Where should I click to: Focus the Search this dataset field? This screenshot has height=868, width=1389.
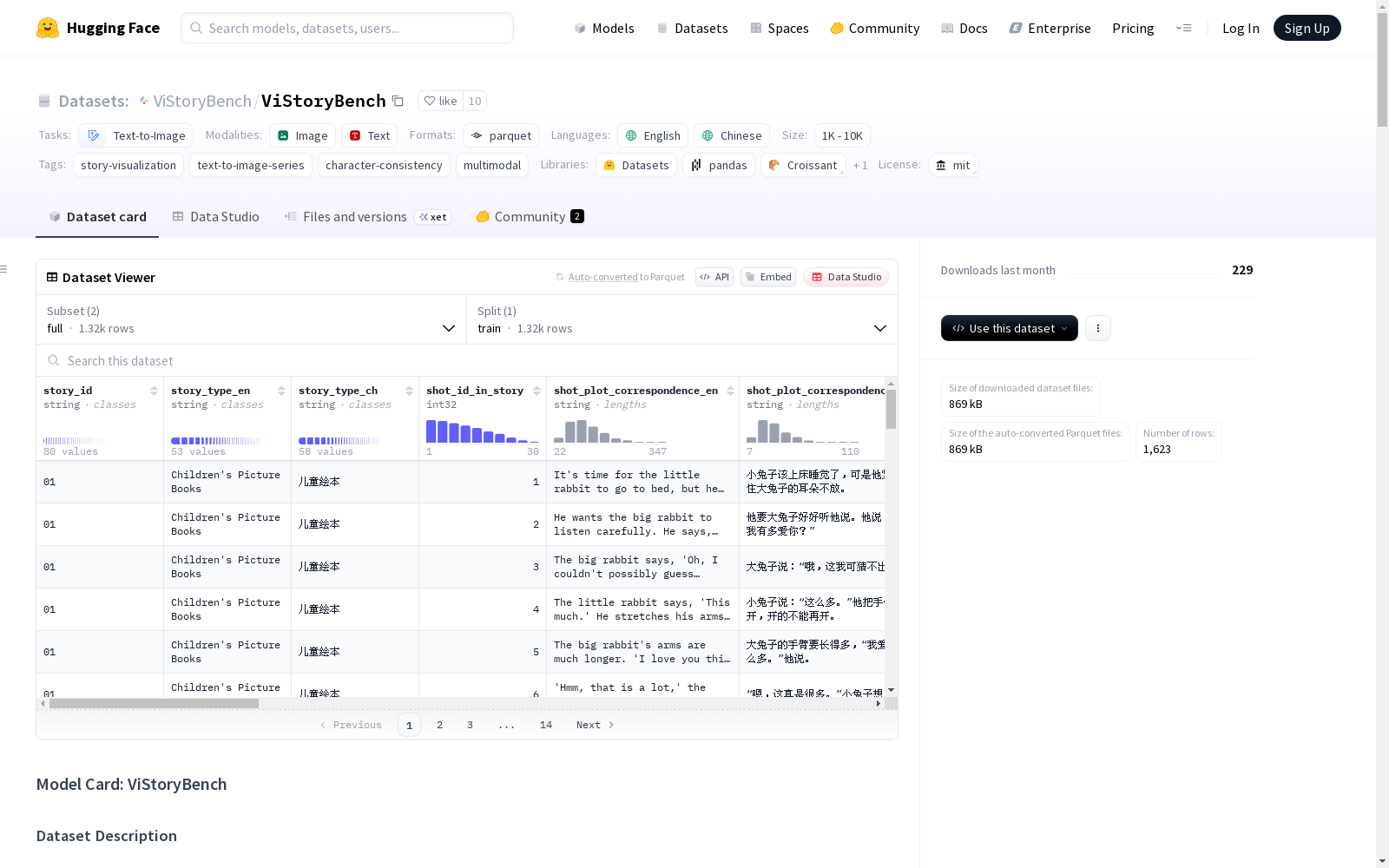click(x=467, y=361)
